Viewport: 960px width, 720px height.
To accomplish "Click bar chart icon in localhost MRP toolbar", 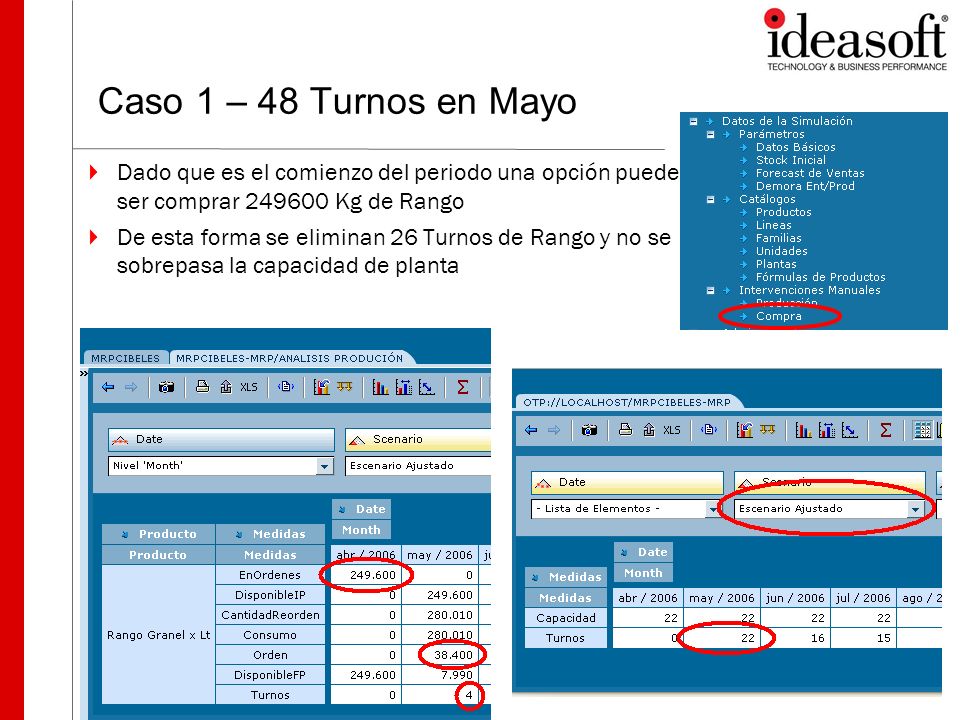I will 803,430.
